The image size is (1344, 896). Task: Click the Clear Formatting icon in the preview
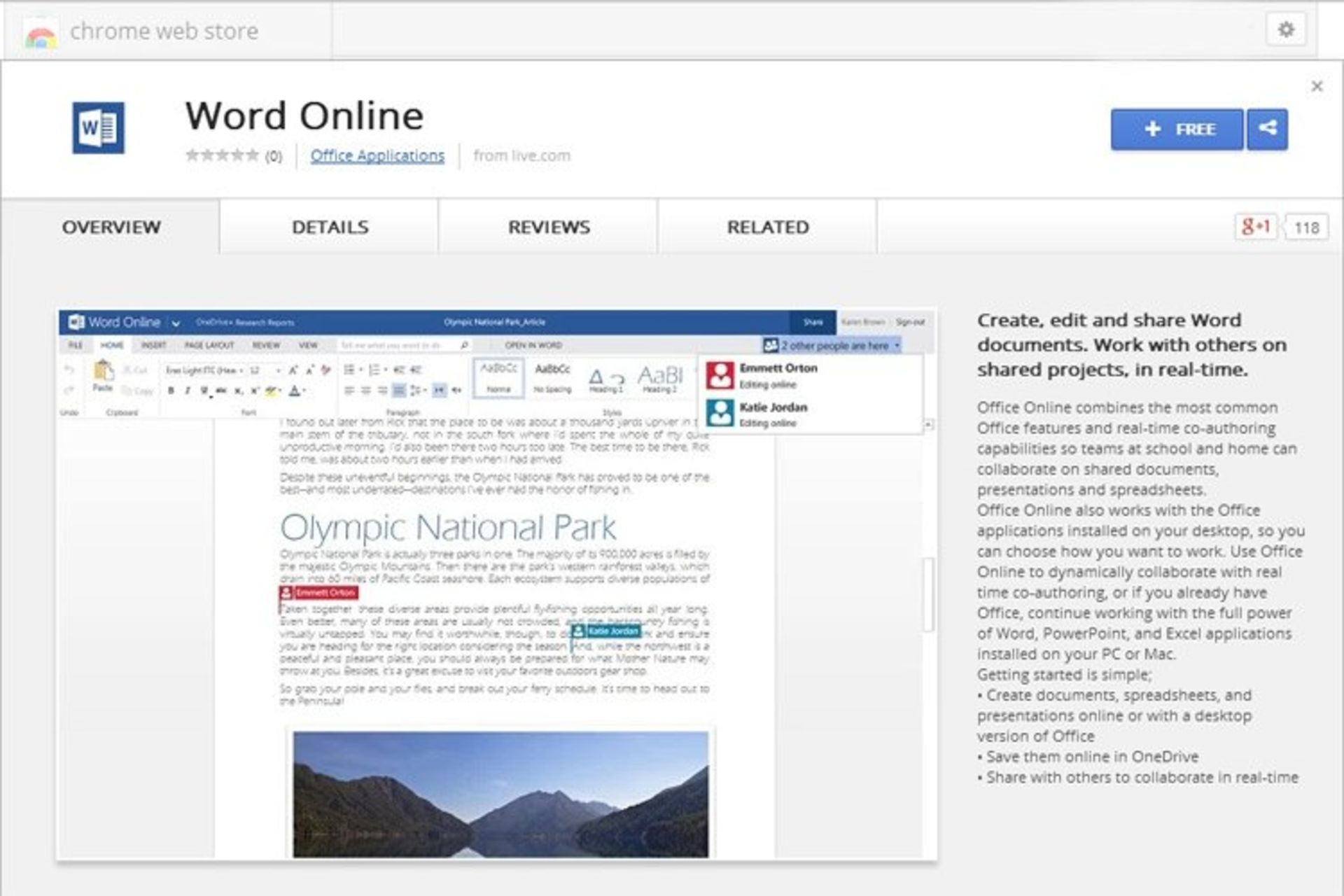[325, 370]
